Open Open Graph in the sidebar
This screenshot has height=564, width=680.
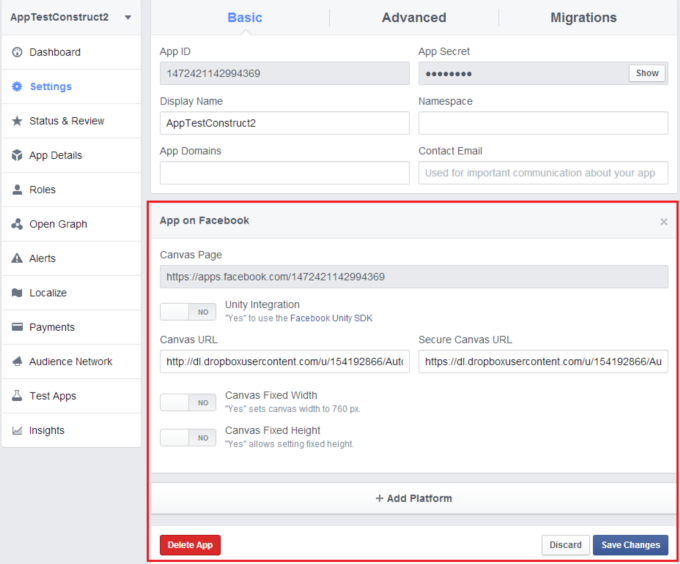click(x=71, y=224)
